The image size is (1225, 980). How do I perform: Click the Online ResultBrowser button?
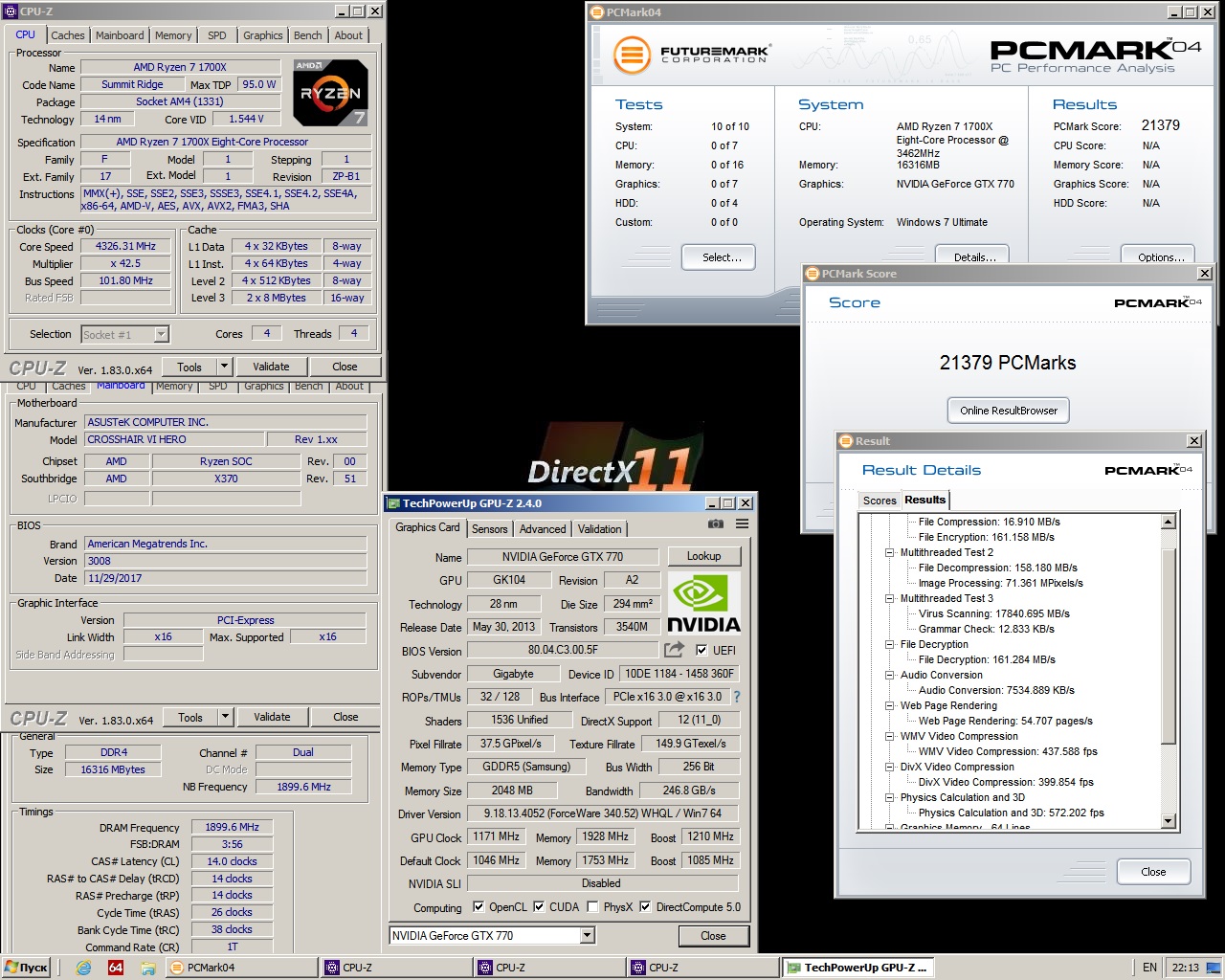1009,411
